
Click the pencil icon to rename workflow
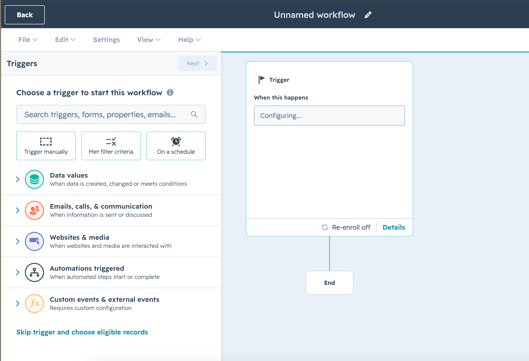tap(368, 15)
